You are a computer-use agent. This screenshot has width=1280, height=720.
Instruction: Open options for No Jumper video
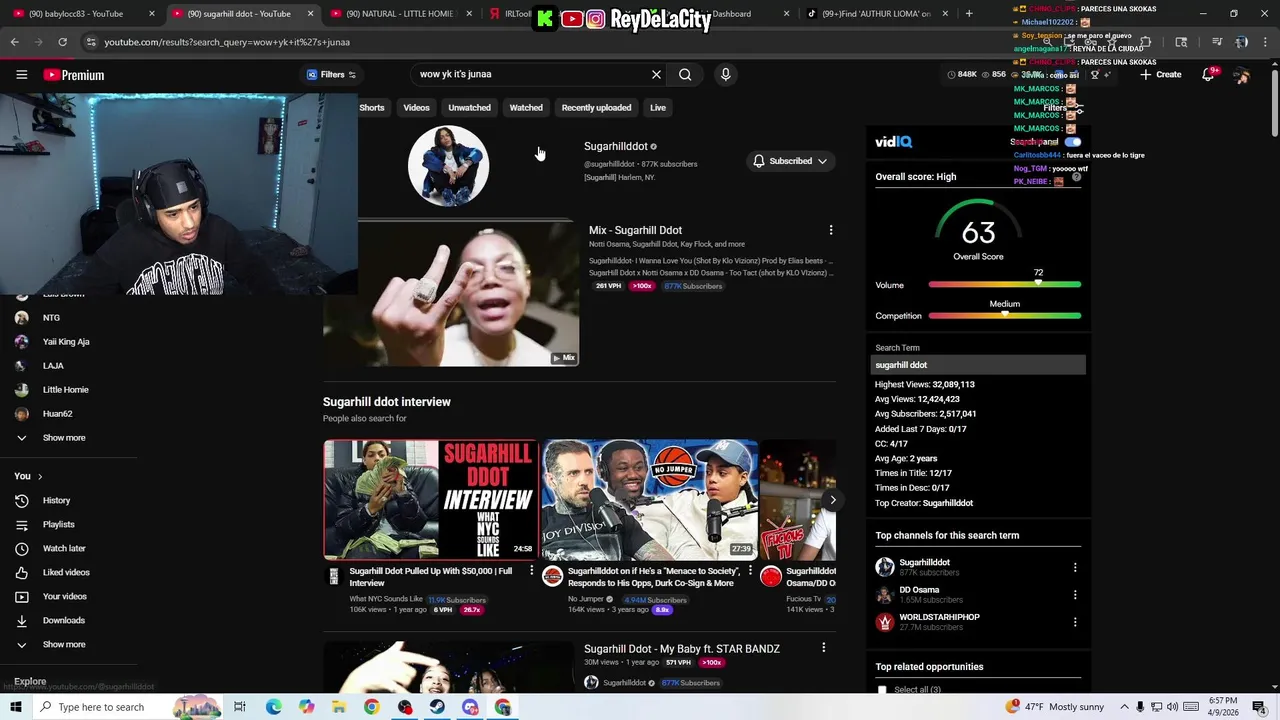click(x=750, y=571)
